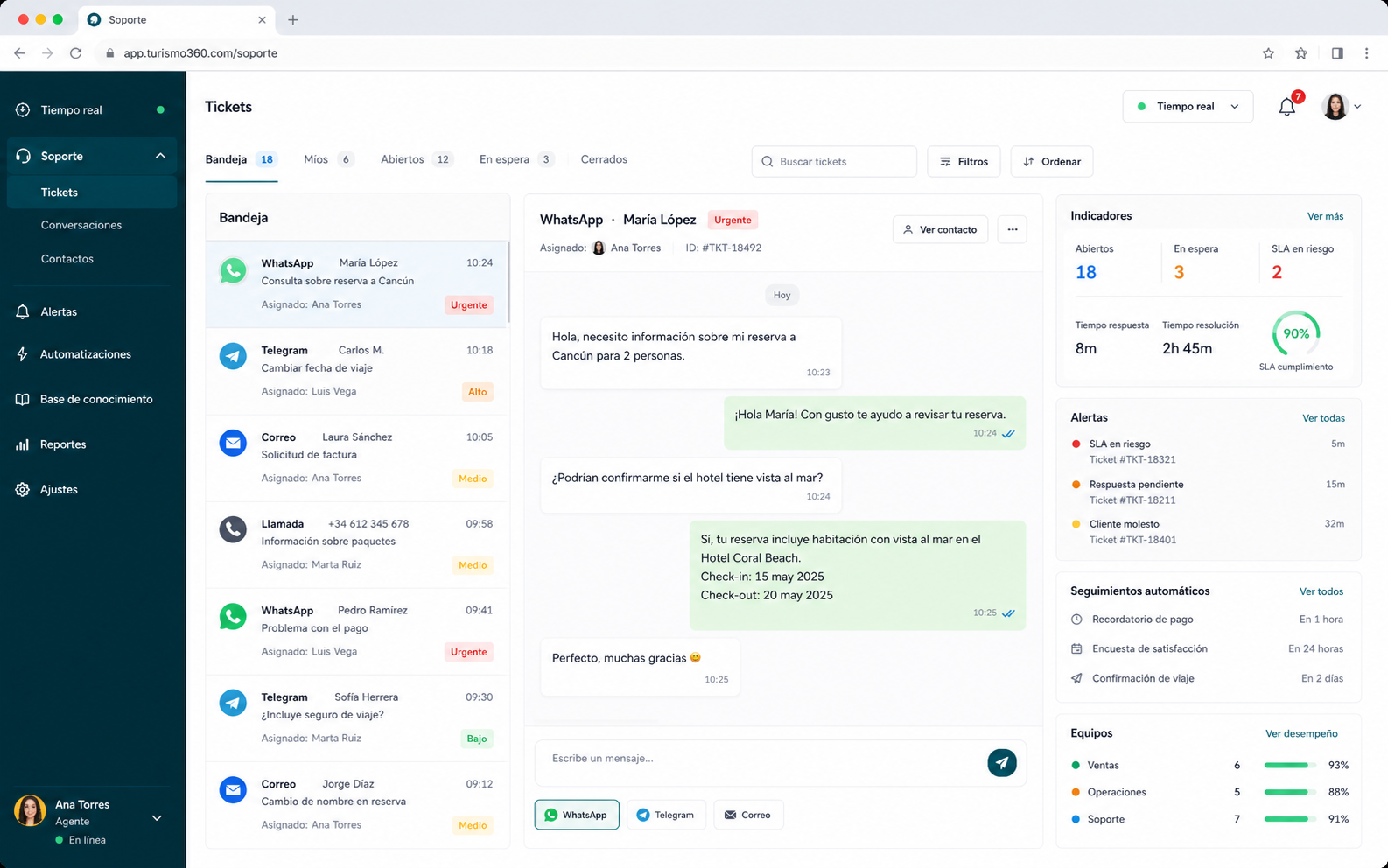Click the search magnifier icon
The image size is (1388, 868).
coord(768,162)
